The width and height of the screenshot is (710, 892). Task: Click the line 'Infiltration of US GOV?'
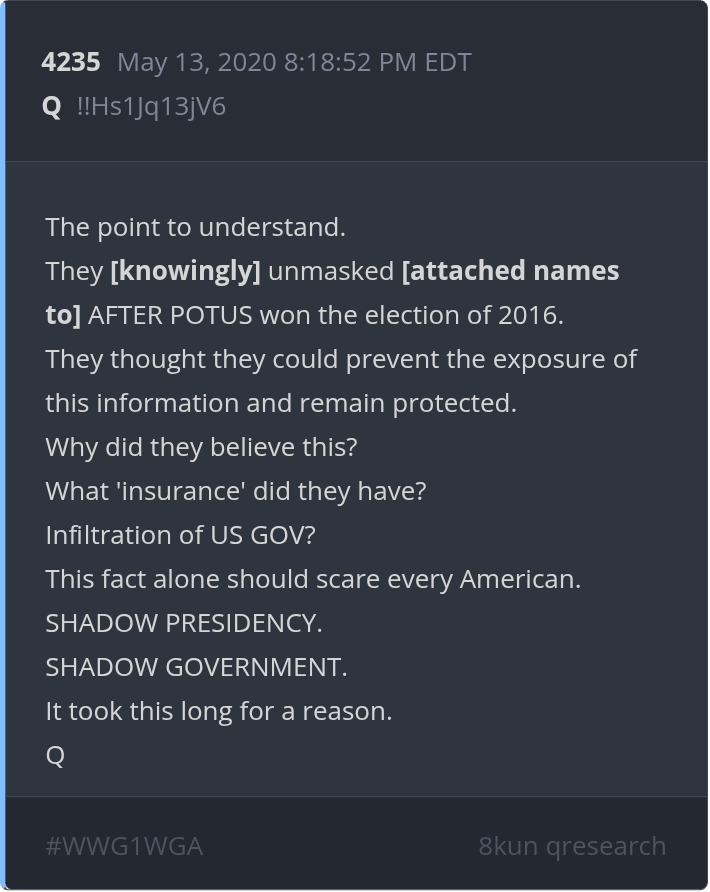tap(180, 535)
